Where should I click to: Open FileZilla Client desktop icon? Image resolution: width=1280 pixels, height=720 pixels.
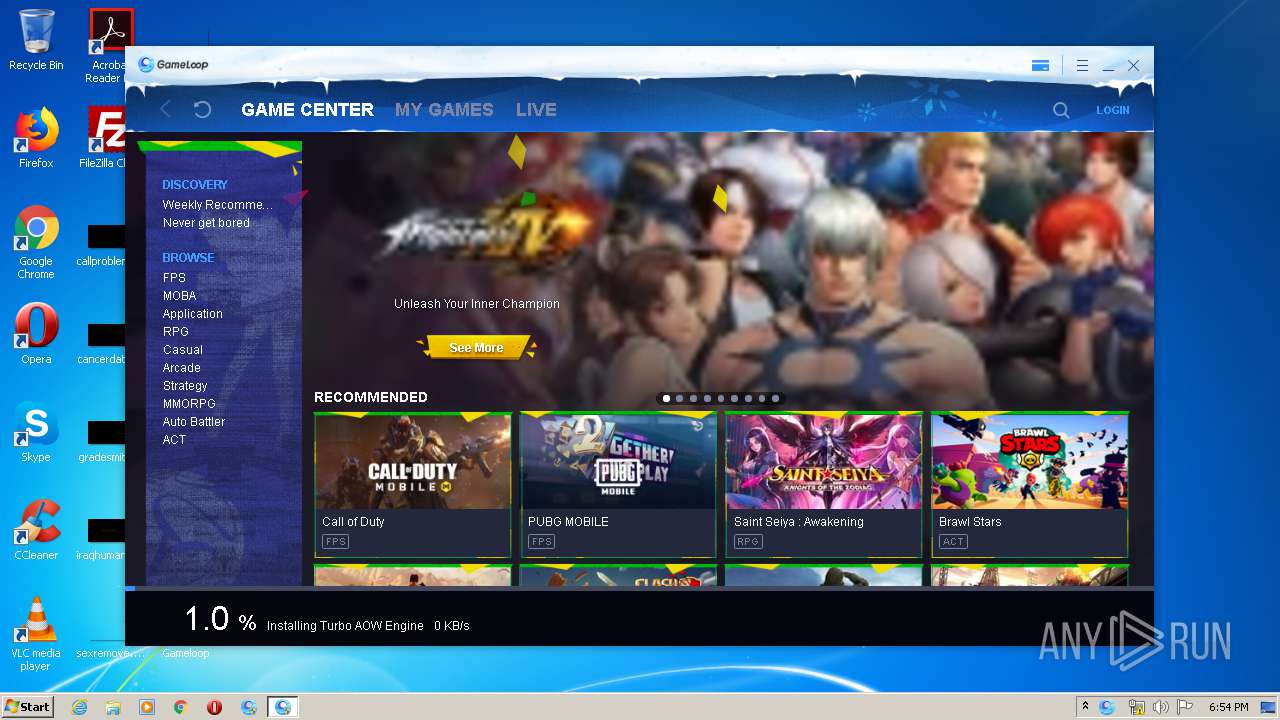105,138
